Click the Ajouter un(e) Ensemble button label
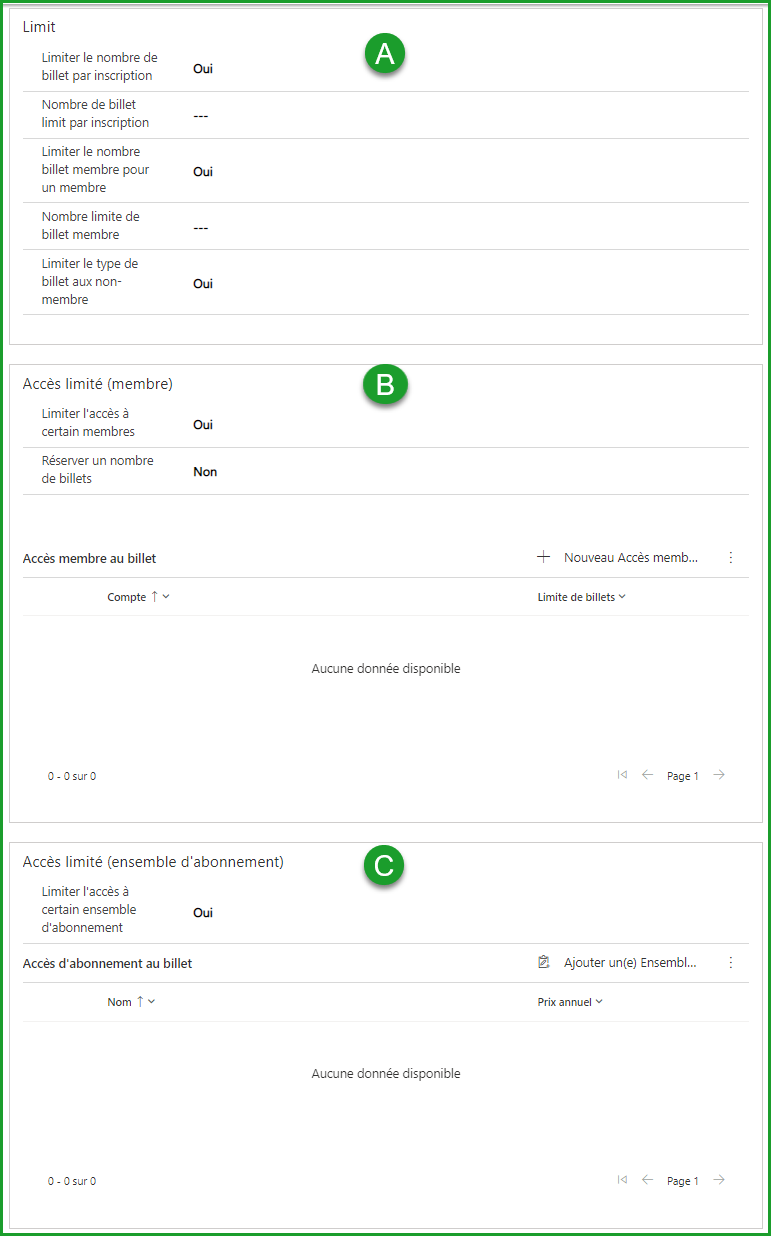The width and height of the screenshot is (771, 1236). click(630, 962)
